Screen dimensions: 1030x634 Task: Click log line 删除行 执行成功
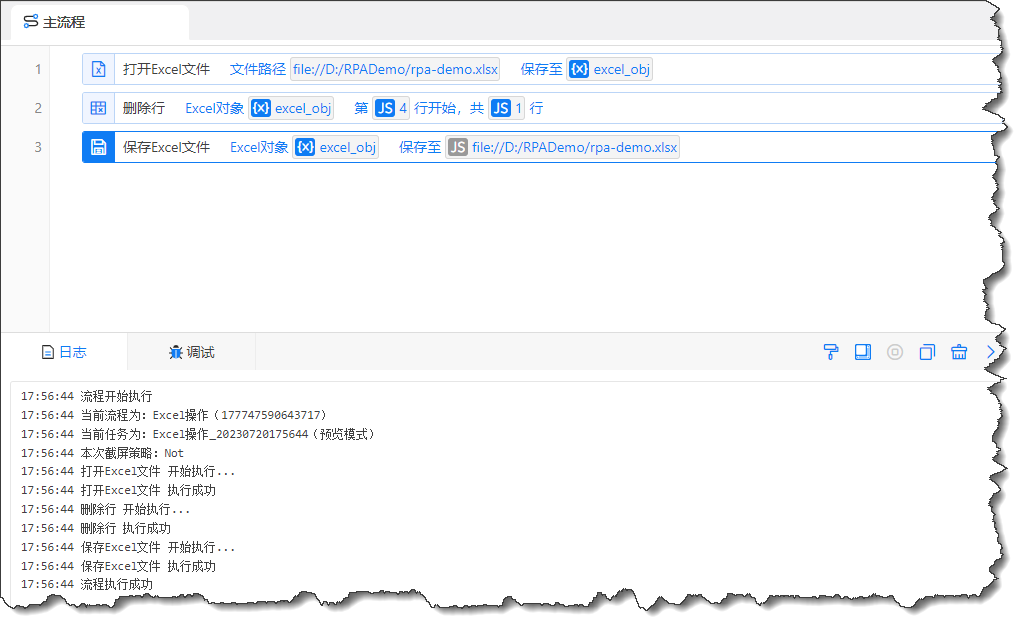click(95, 528)
